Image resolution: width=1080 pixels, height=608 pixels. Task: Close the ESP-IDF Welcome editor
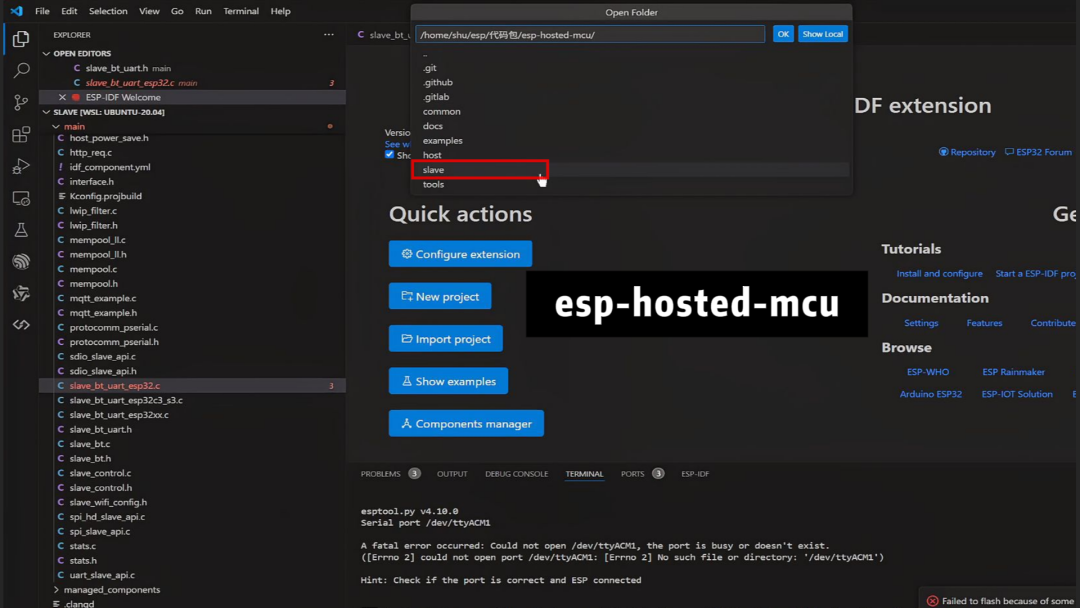point(62,97)
